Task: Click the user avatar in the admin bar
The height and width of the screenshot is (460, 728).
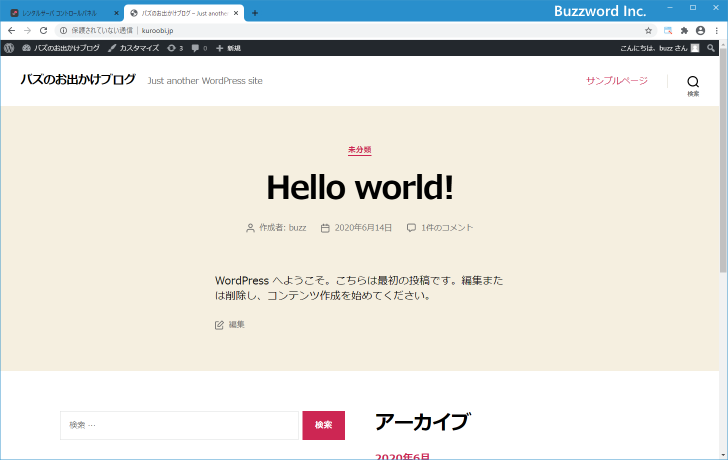Action: (695, 48)
